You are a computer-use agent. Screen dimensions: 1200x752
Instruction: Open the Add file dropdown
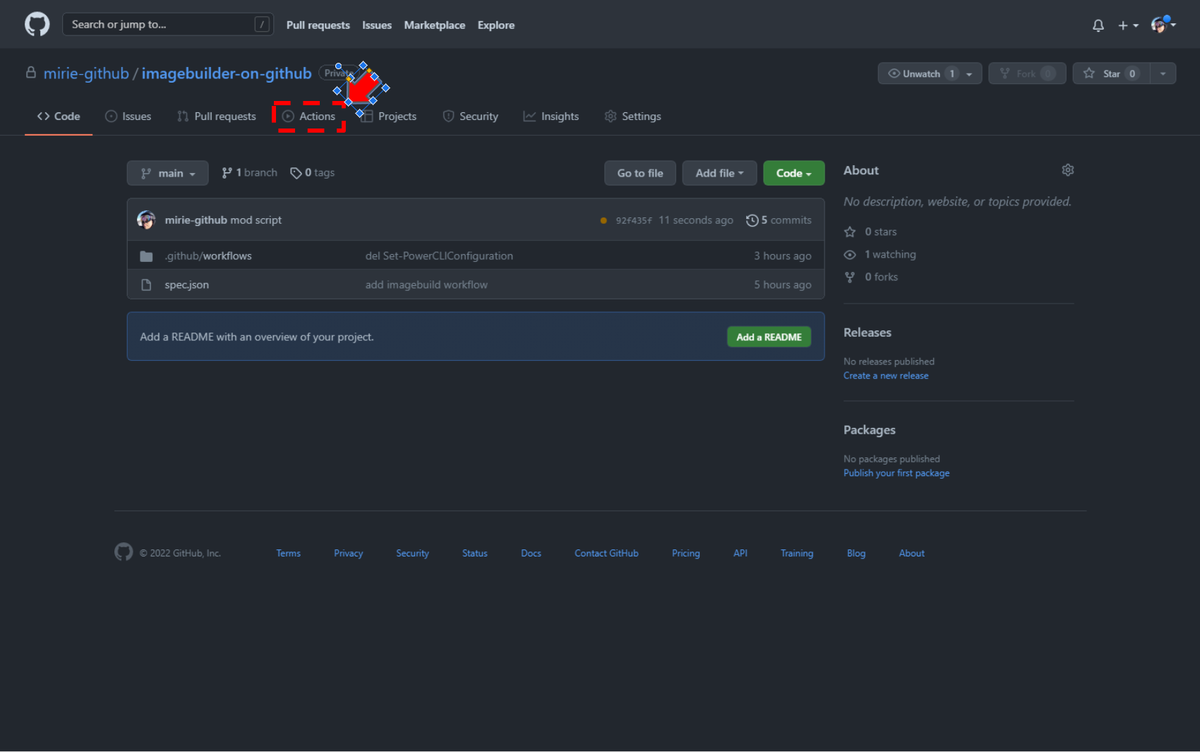click(720, 173)
